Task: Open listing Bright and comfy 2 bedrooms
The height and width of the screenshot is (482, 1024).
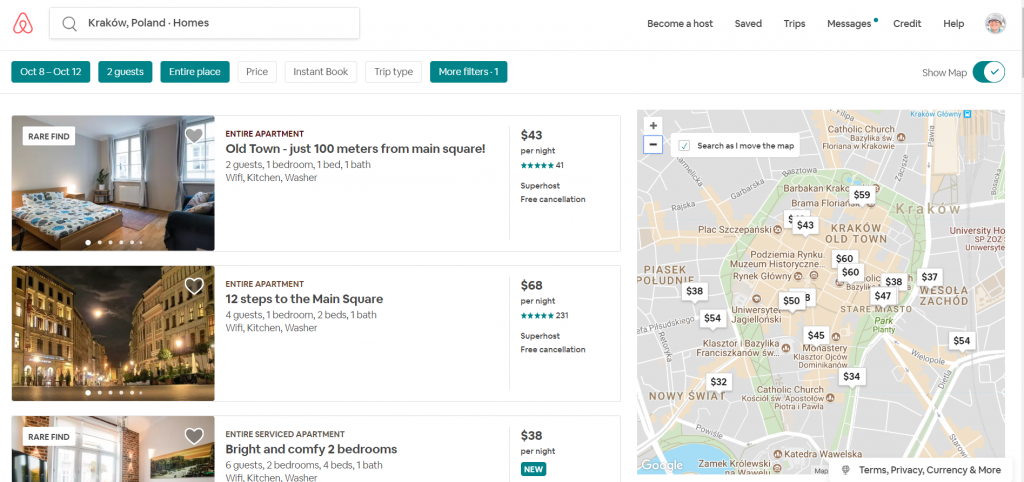Action: [x=311, y=449]
